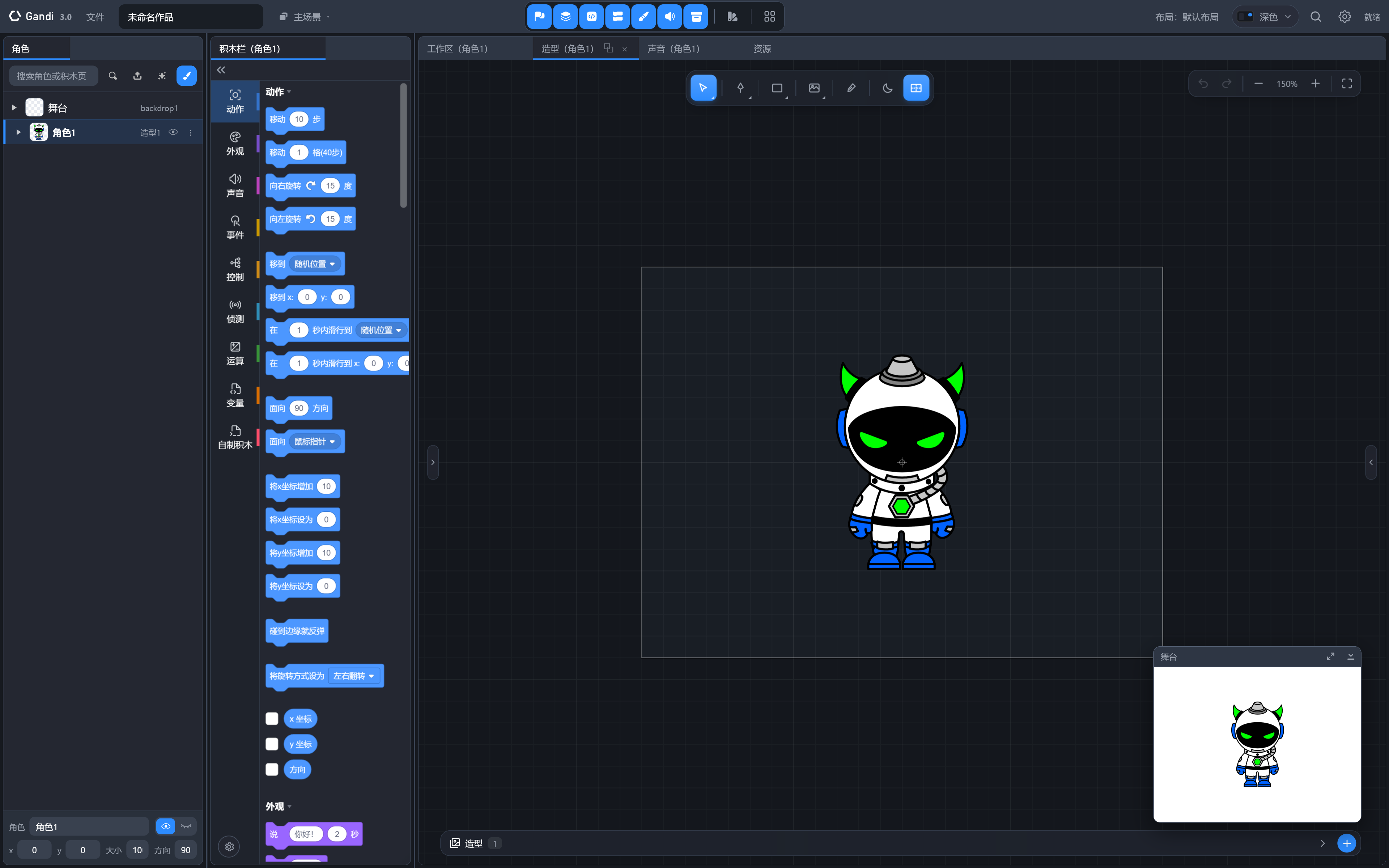Viewport: 1389px width, 868px height.
Task: Click the green flag top toolbar button
Action: click(x=540, y=17)
